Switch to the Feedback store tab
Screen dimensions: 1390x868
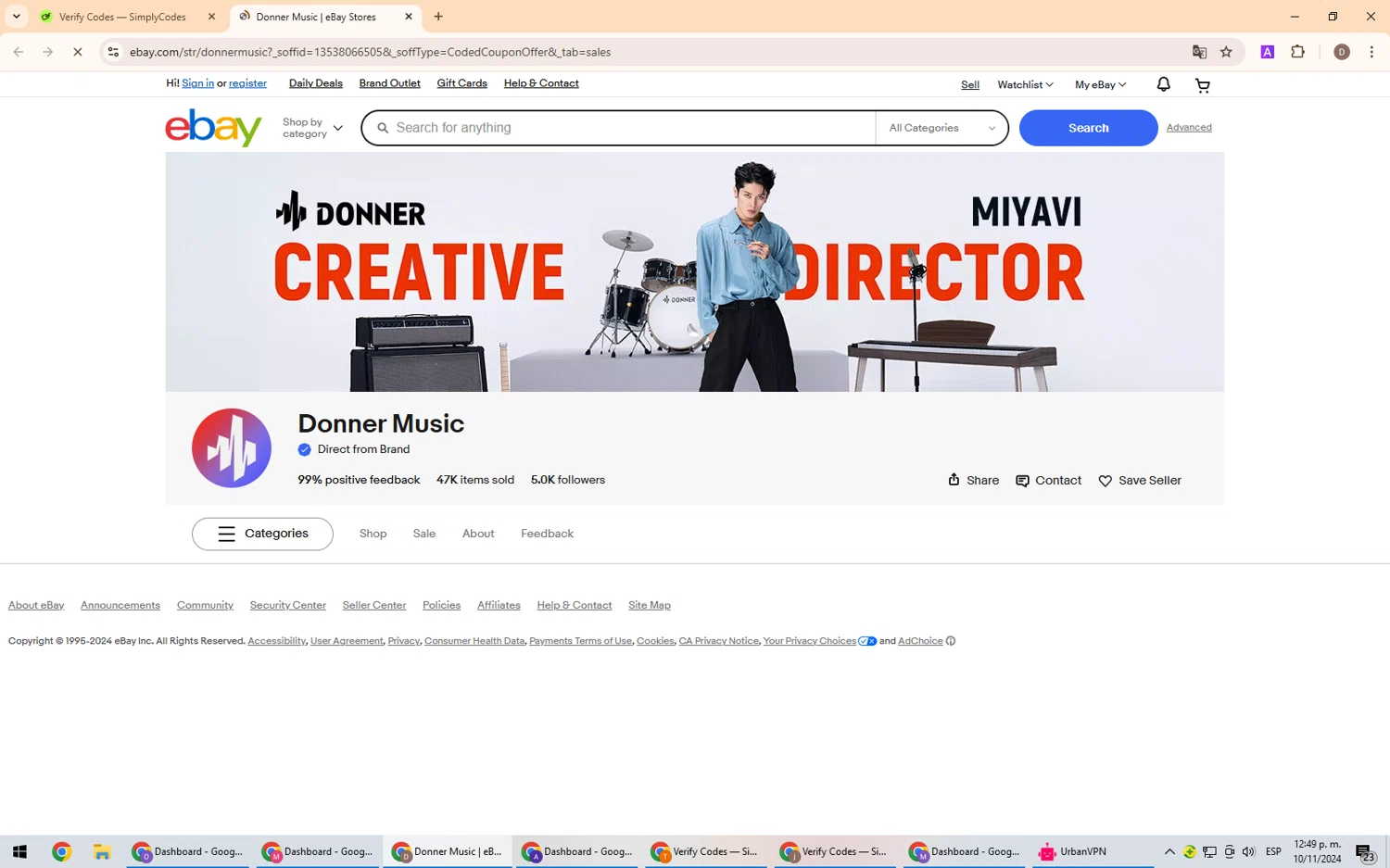pos(547,534)
